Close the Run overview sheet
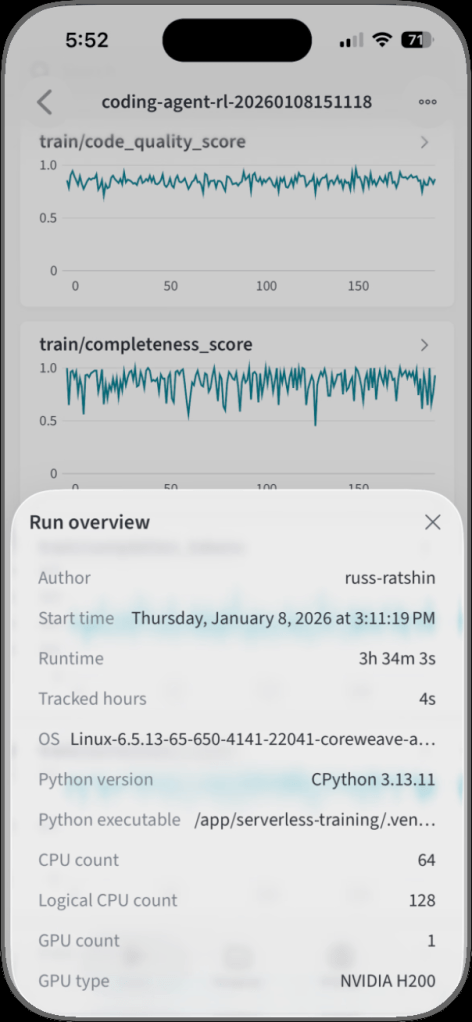 click(432, 521)
